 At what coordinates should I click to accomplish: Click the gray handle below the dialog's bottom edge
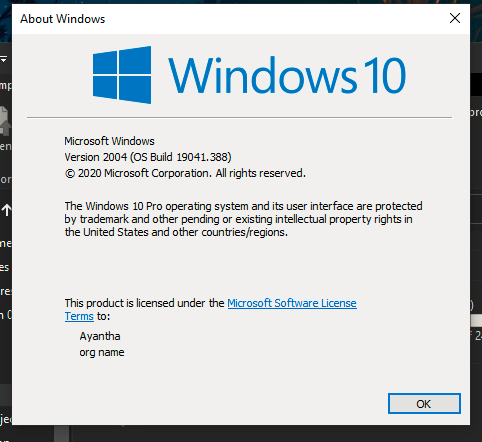pos(62,433)
